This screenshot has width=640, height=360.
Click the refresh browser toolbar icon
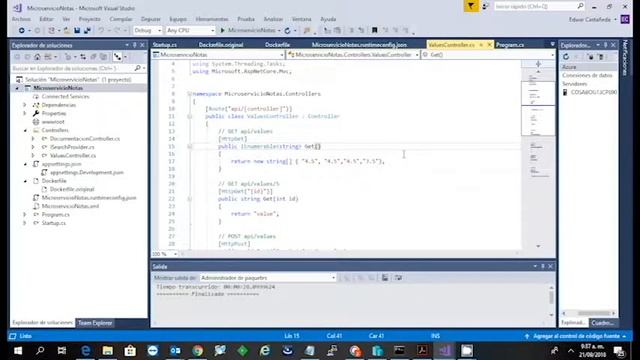288,31
